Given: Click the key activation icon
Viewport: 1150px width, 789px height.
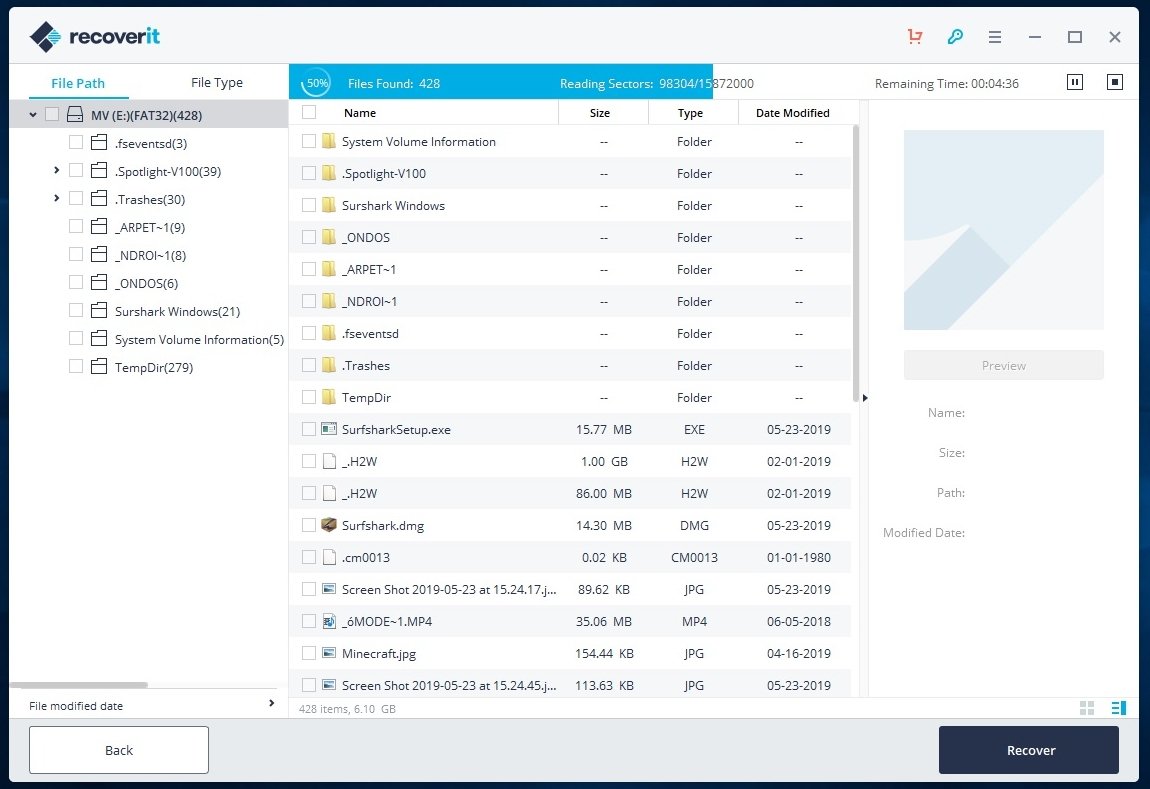Looking at the screenshot, I should pos(954,36).
